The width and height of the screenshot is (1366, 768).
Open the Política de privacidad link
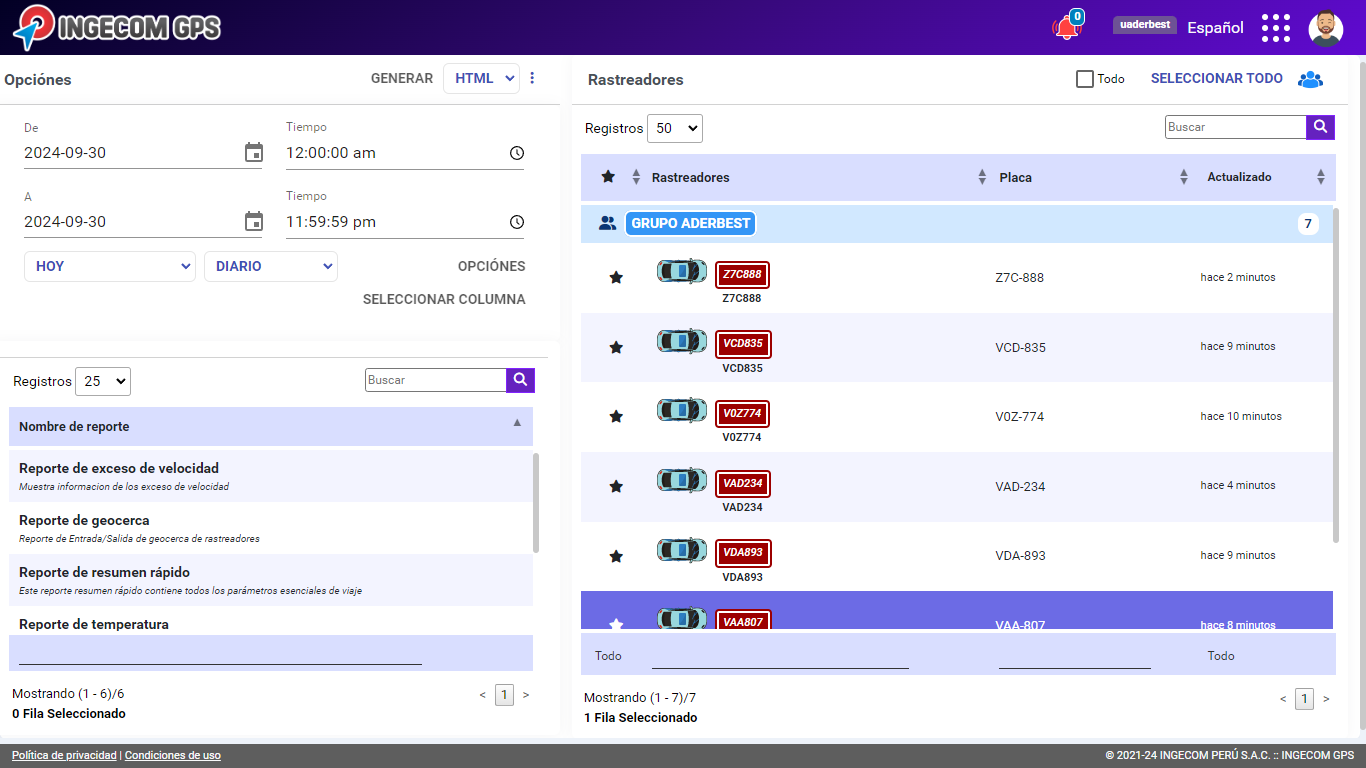[x=64, y=756]
